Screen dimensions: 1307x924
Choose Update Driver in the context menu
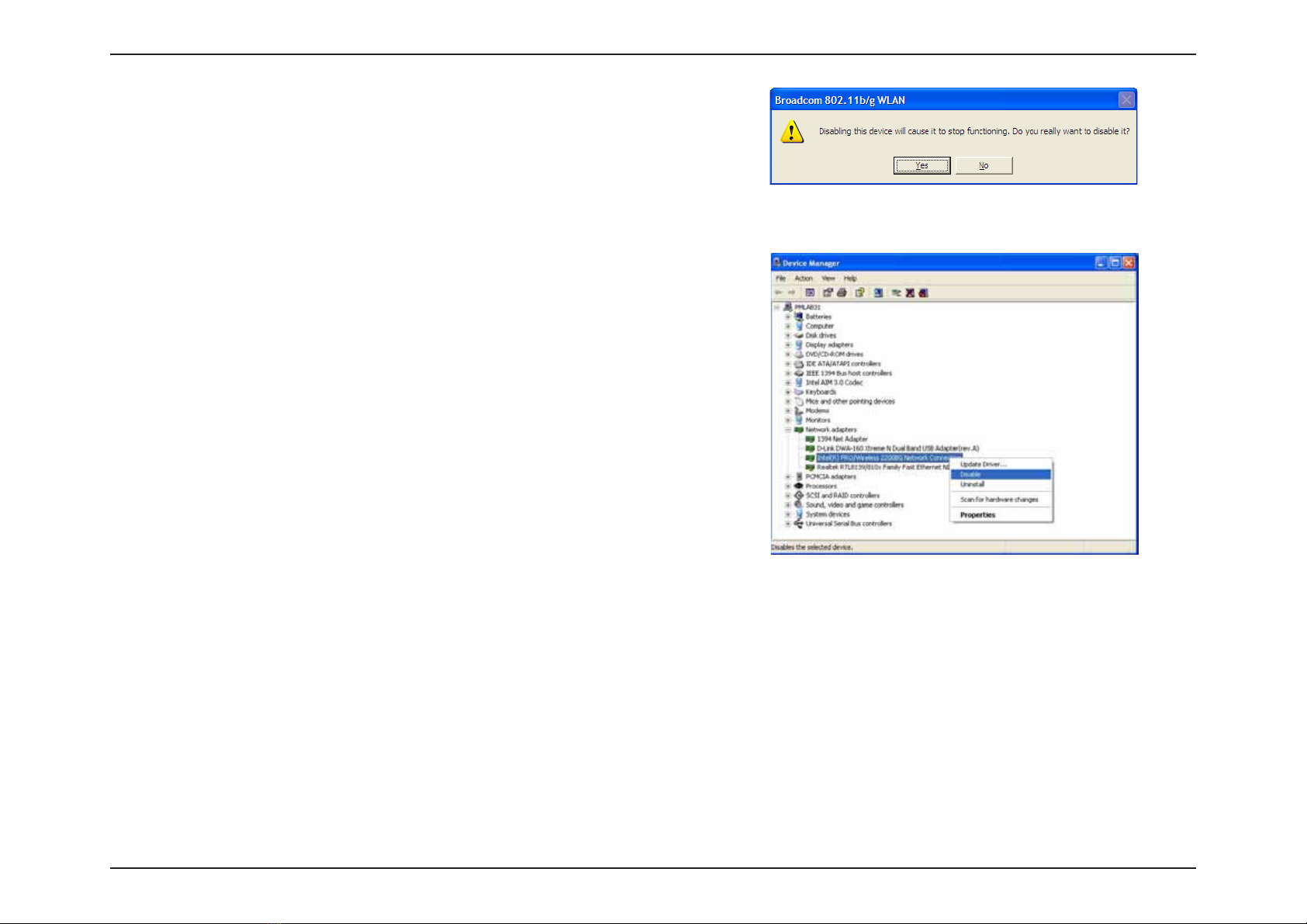click(1001, 464)
